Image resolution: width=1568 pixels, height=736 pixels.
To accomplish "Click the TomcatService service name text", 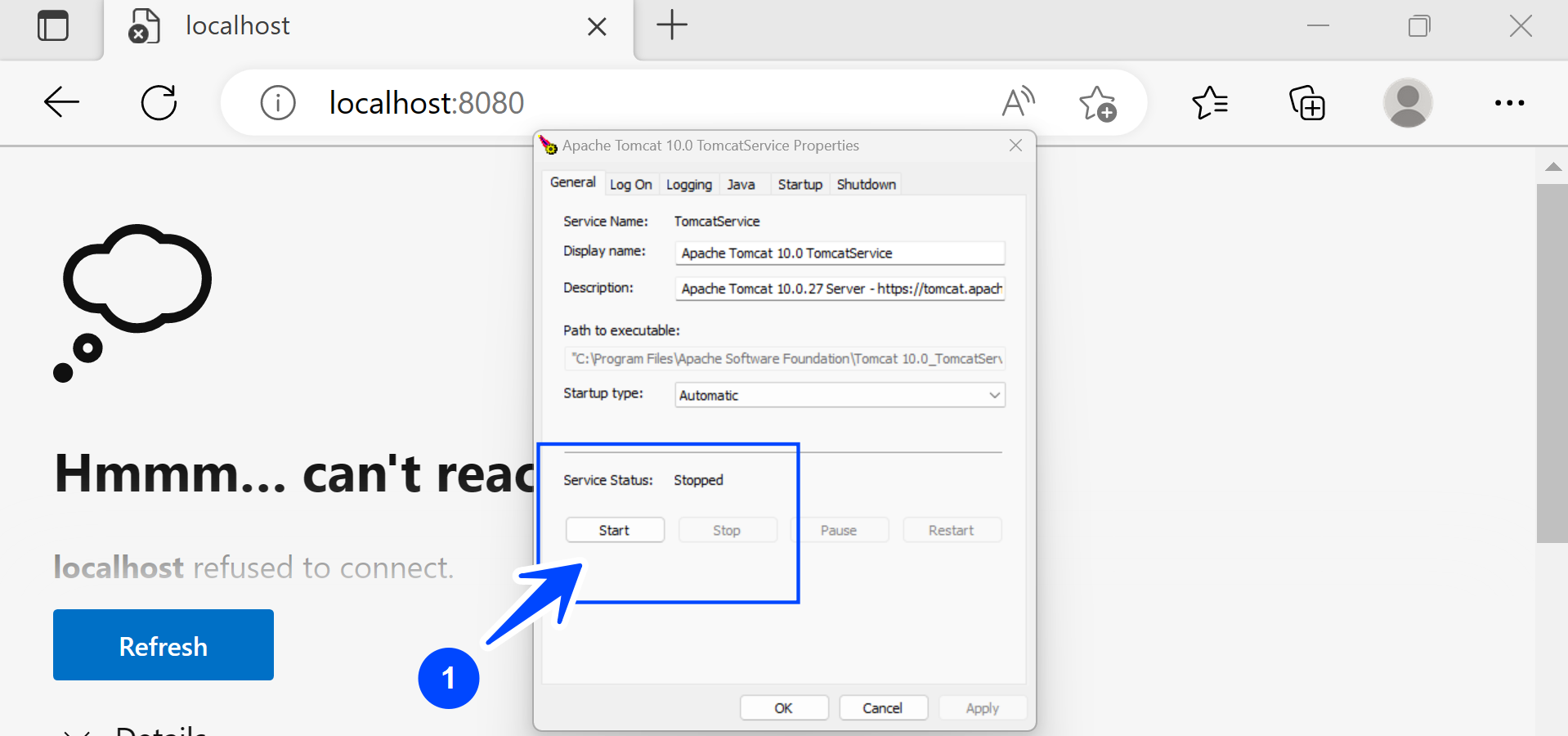I will click(x=717, y=222).
